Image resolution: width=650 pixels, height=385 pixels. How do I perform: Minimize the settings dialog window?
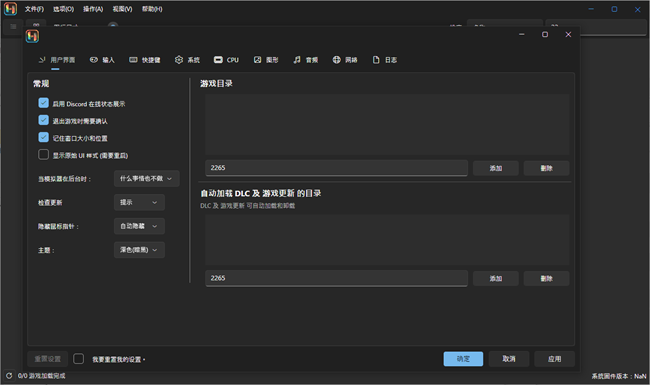coord(522,34)
